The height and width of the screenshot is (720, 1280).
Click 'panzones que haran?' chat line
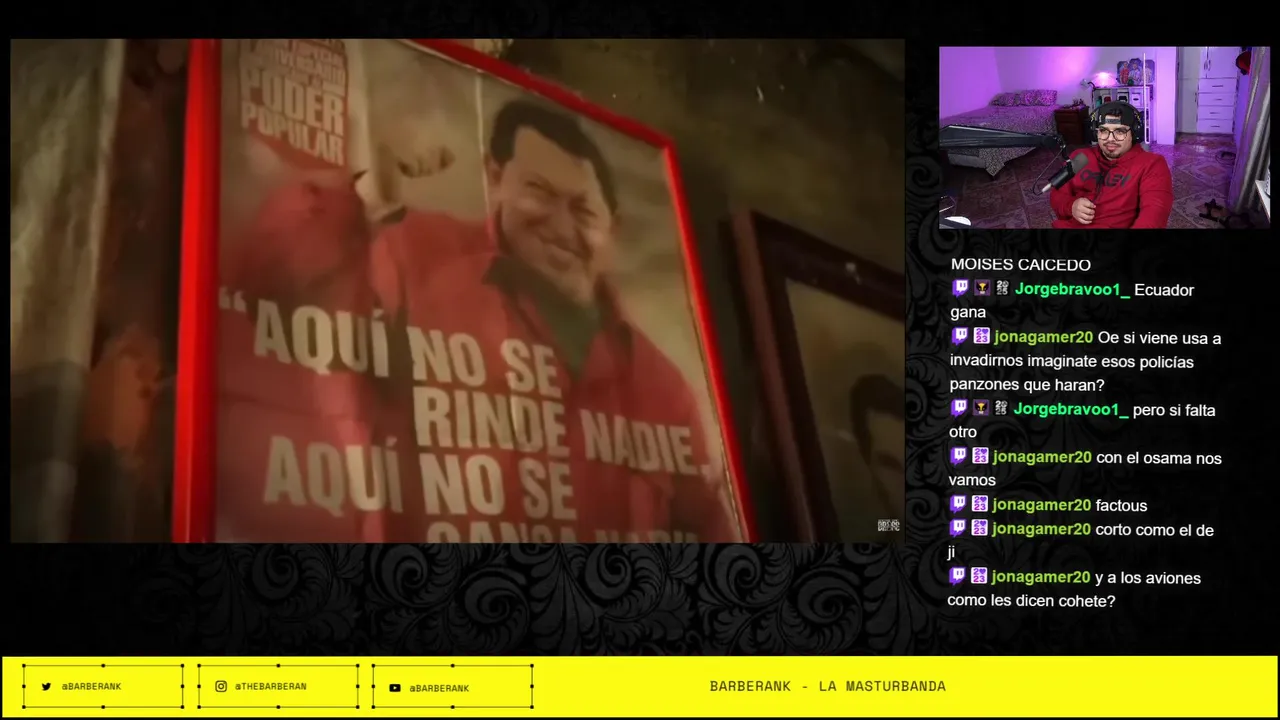[x=1027, y=386]
